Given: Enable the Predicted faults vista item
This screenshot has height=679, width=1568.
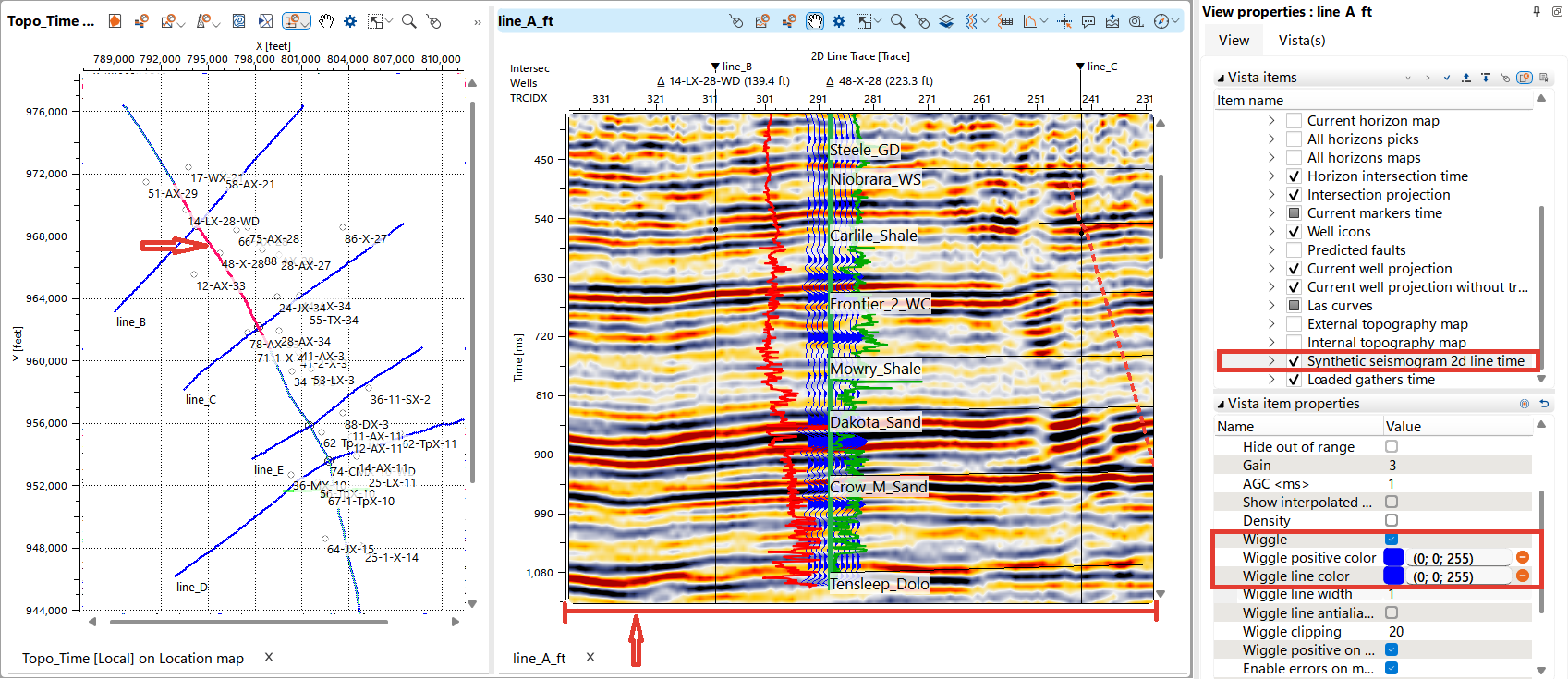Looking at the screenshot, I should (1294, 250).
